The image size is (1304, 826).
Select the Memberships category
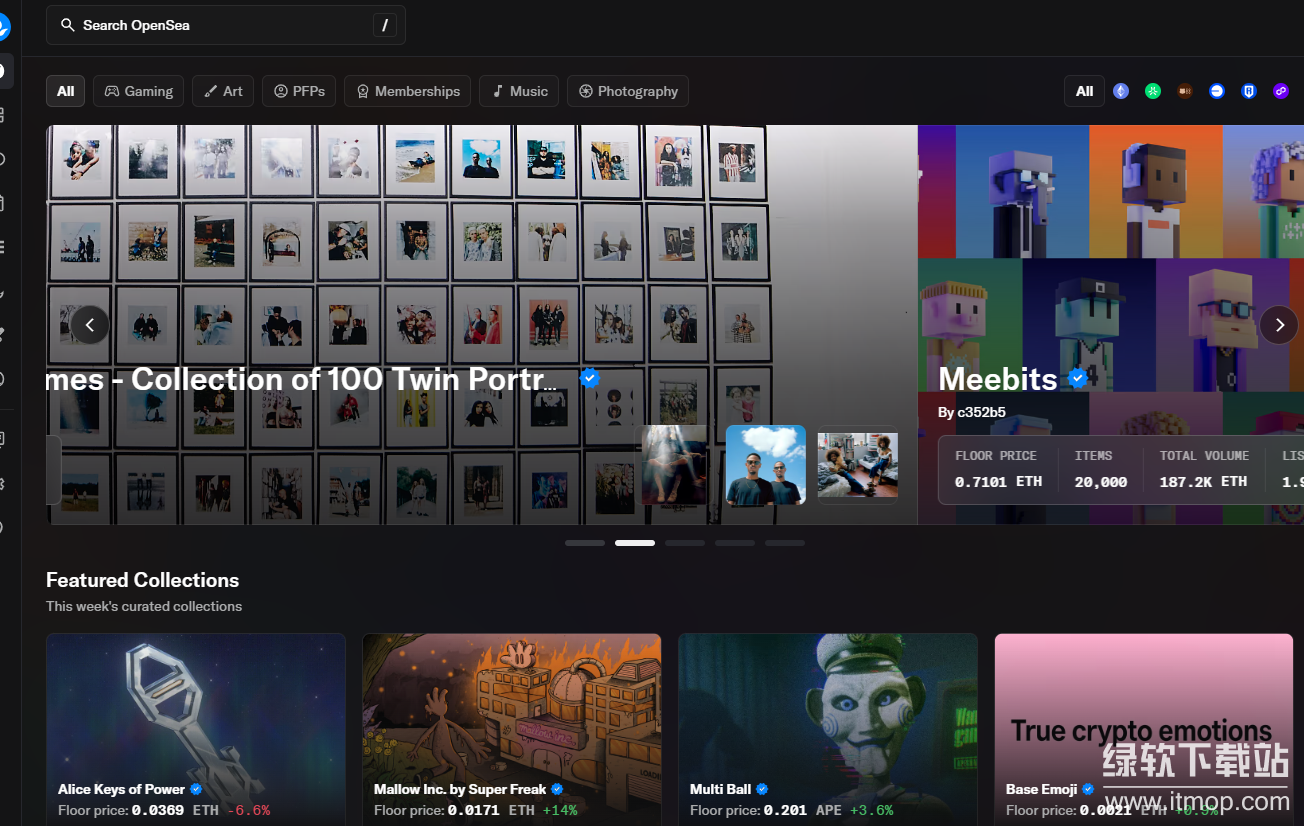coord(407,91)
